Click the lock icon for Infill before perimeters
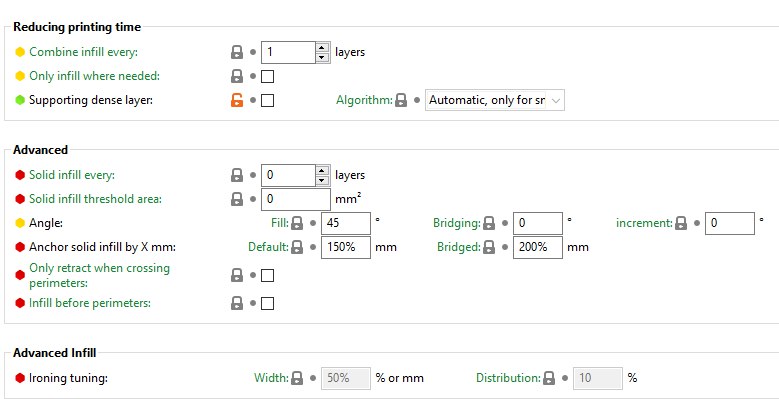Image resolution: width=779 pixels, height=399 pixels. (237, 303)
